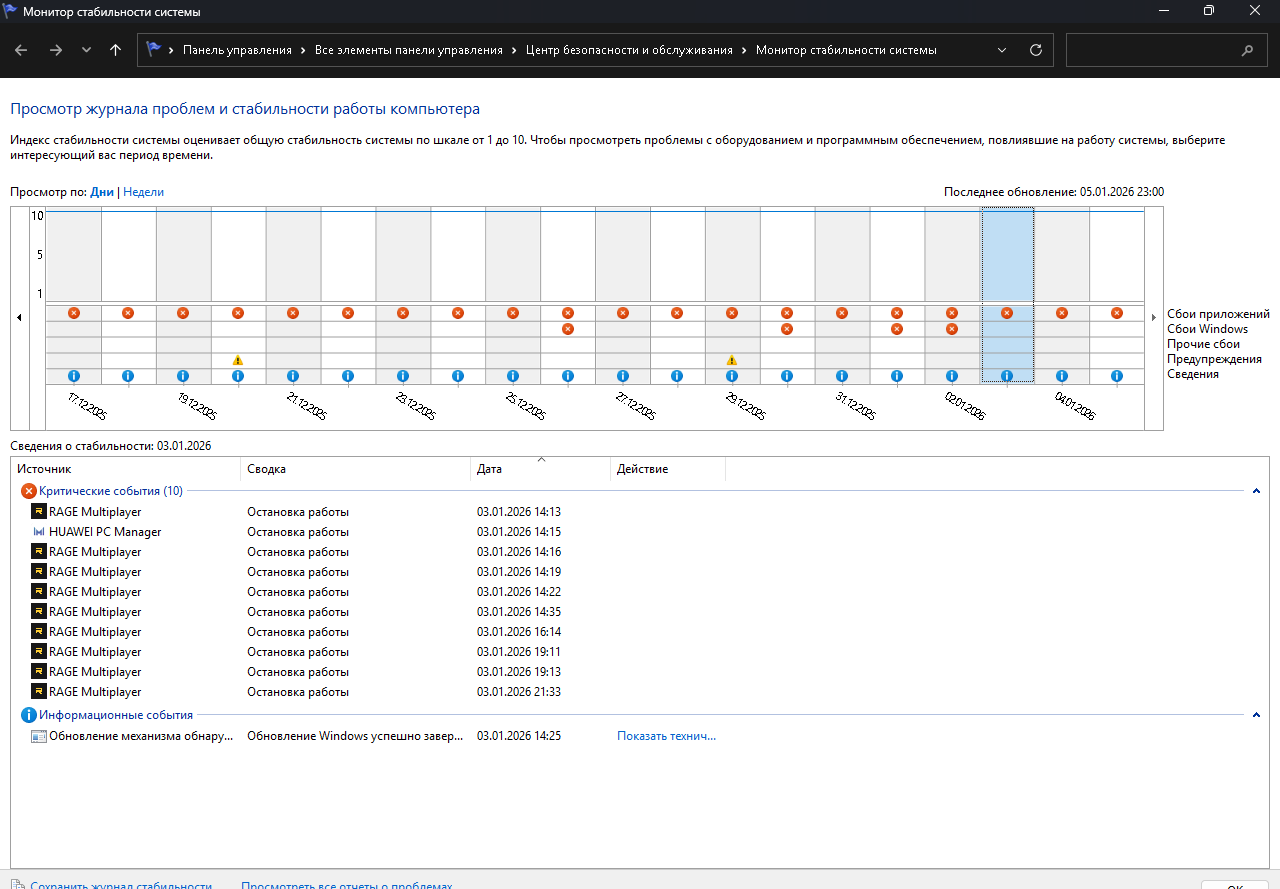Select the application failure icon for 04.01.2026
Image resolution: width=1280 pixels, height=889 pixels.
[x=1062, y=313]
